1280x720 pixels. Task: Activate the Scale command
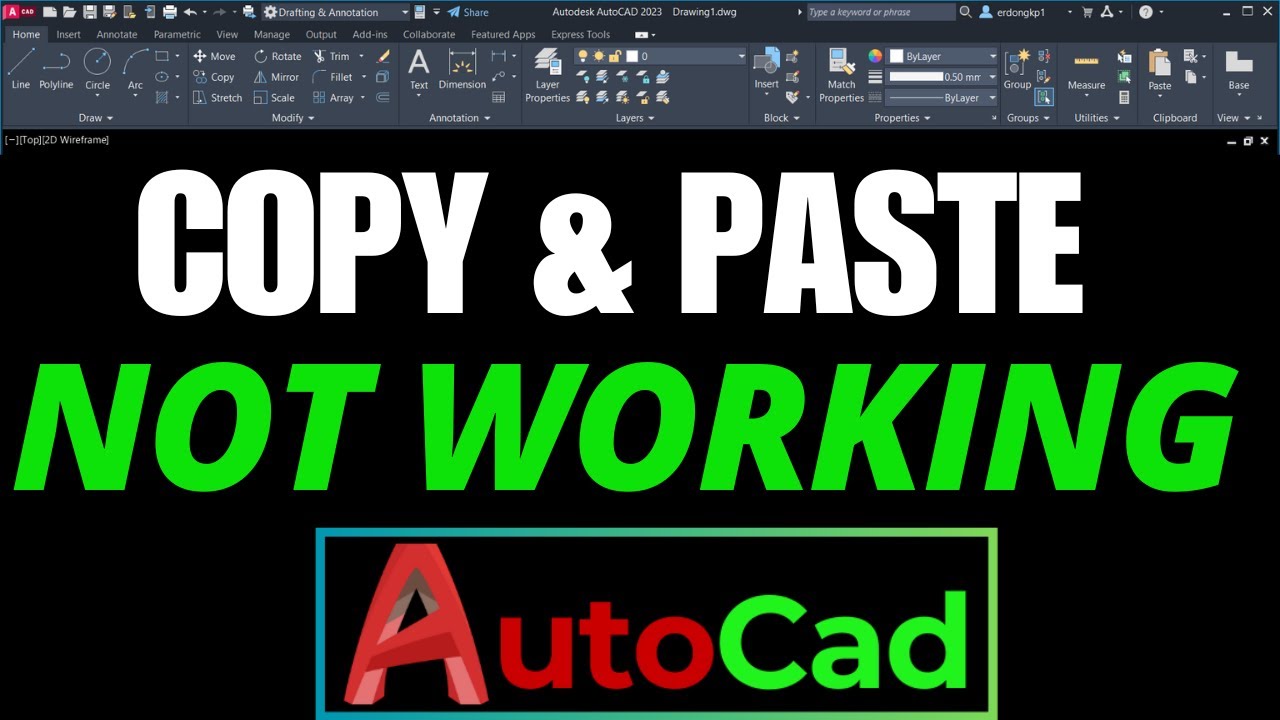pos(274,98)
